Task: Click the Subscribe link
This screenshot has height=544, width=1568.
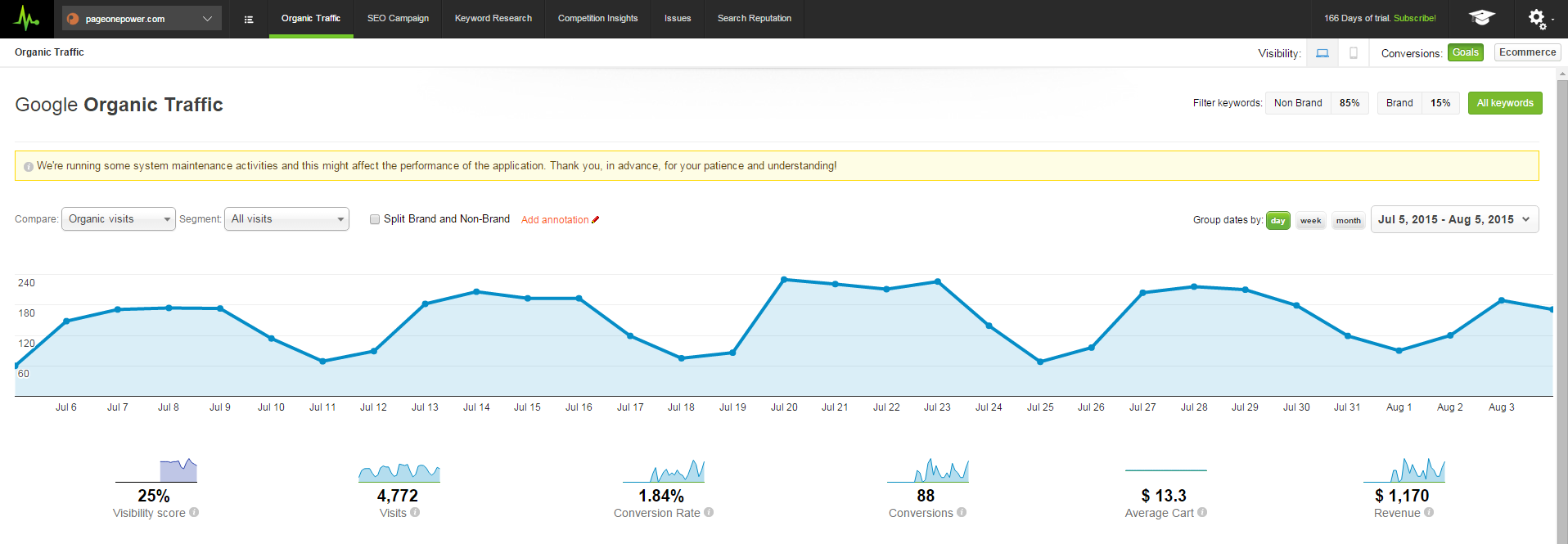Action: coord(1414,18)
